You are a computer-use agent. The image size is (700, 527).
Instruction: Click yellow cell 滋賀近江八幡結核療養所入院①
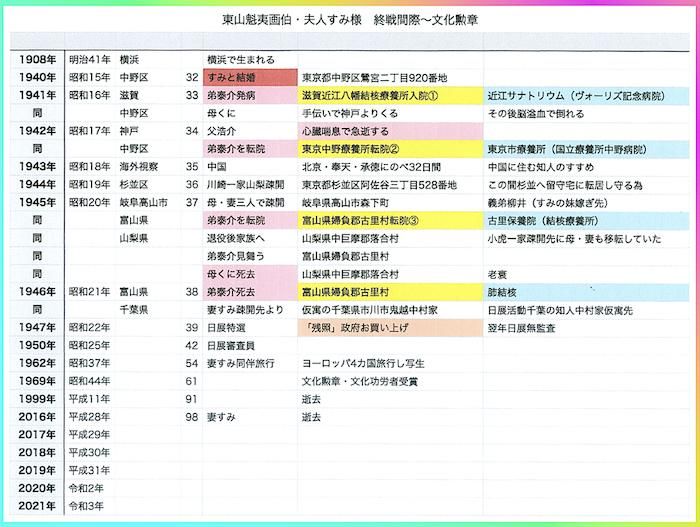[x=391, y=95]
